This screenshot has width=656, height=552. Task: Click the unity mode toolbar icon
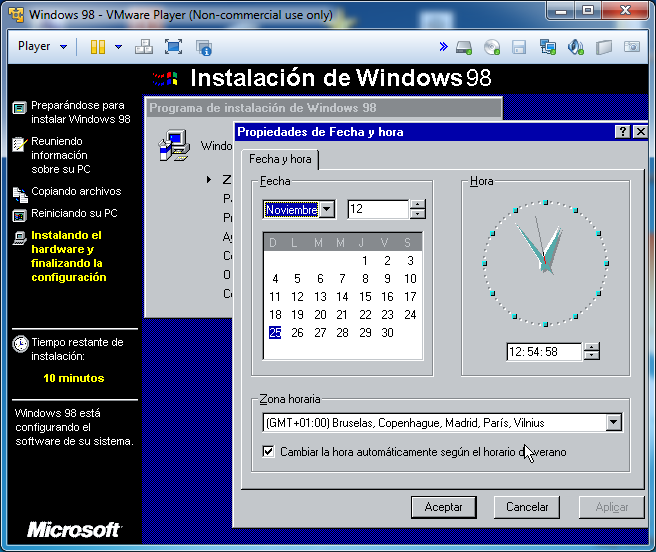(x=204, y=47)
